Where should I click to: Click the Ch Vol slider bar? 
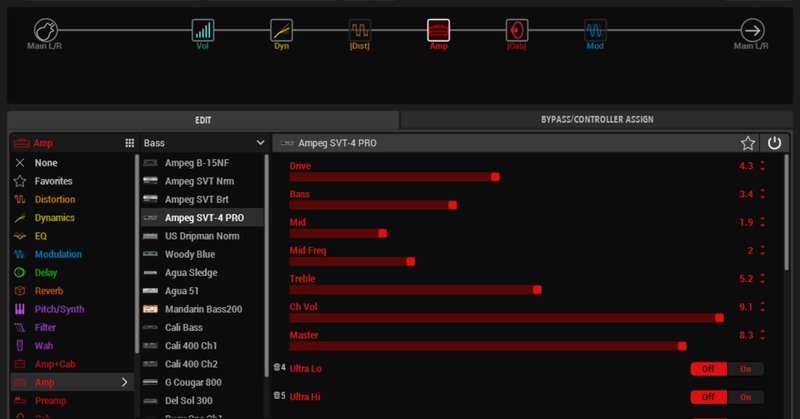507,318
